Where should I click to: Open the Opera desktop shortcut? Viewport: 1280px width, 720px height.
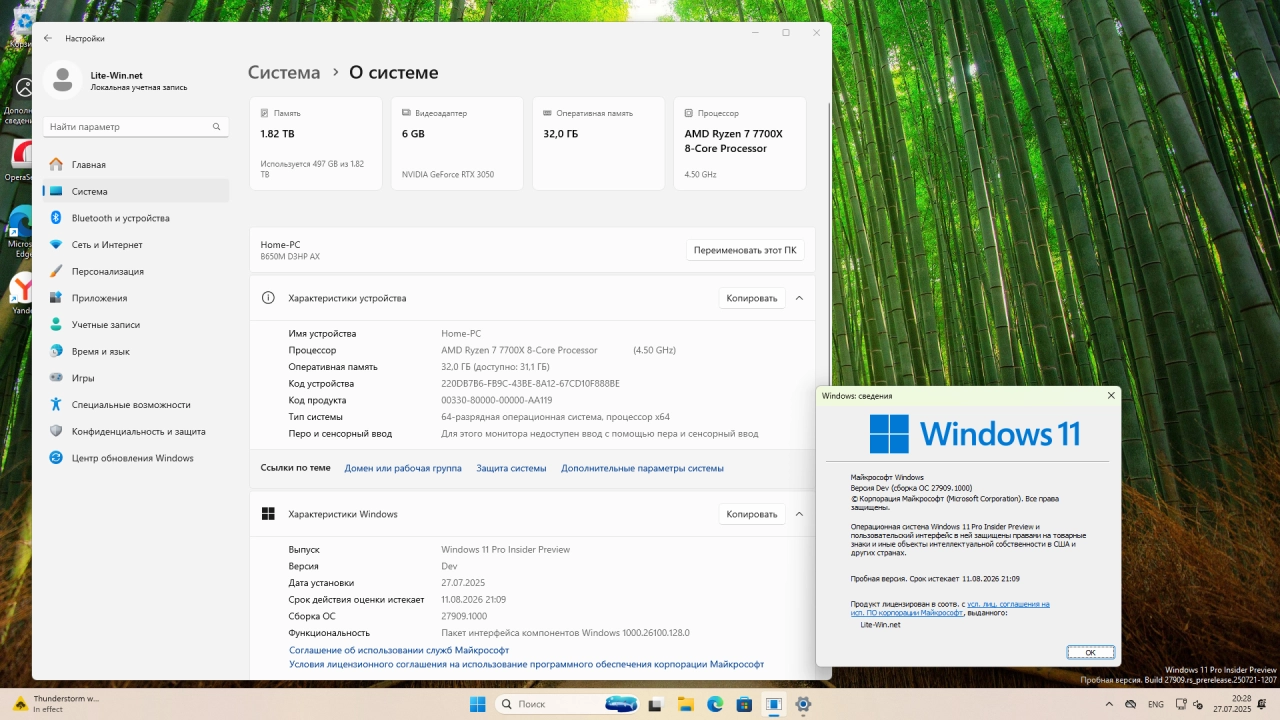(20, 161)
